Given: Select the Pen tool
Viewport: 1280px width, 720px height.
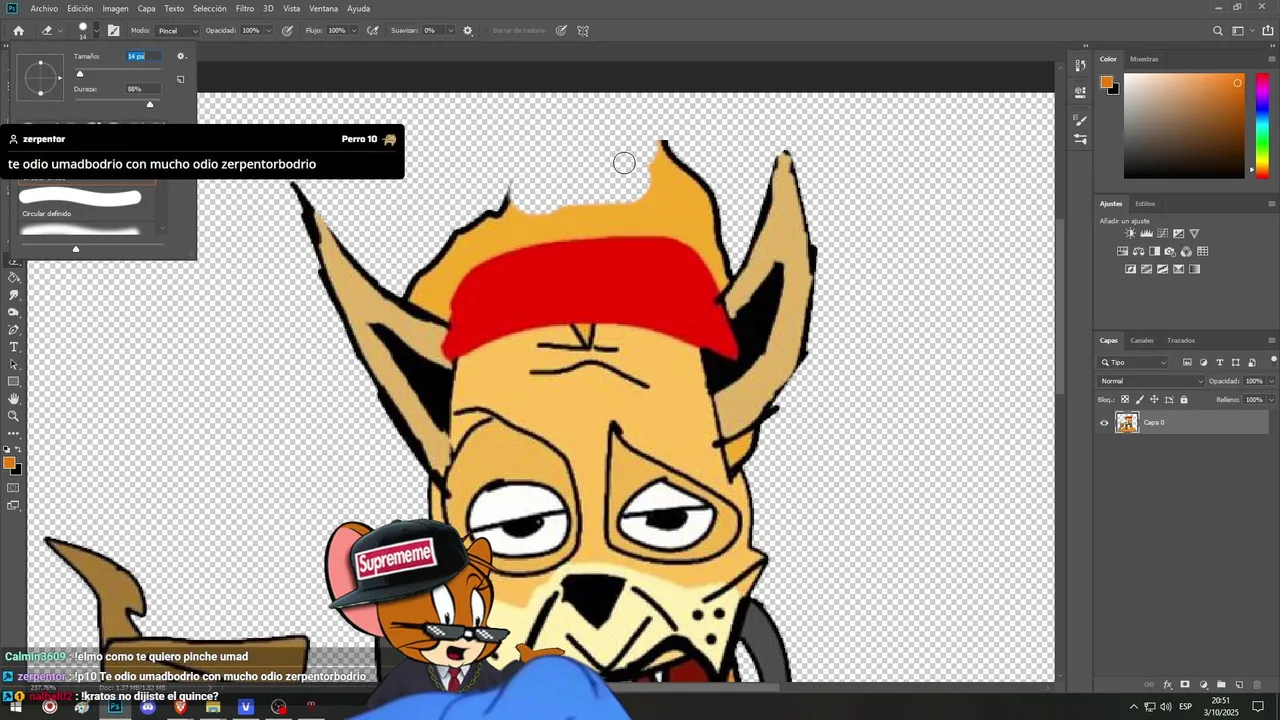Looking at the screenshot, I should click(x=14, y=329).
